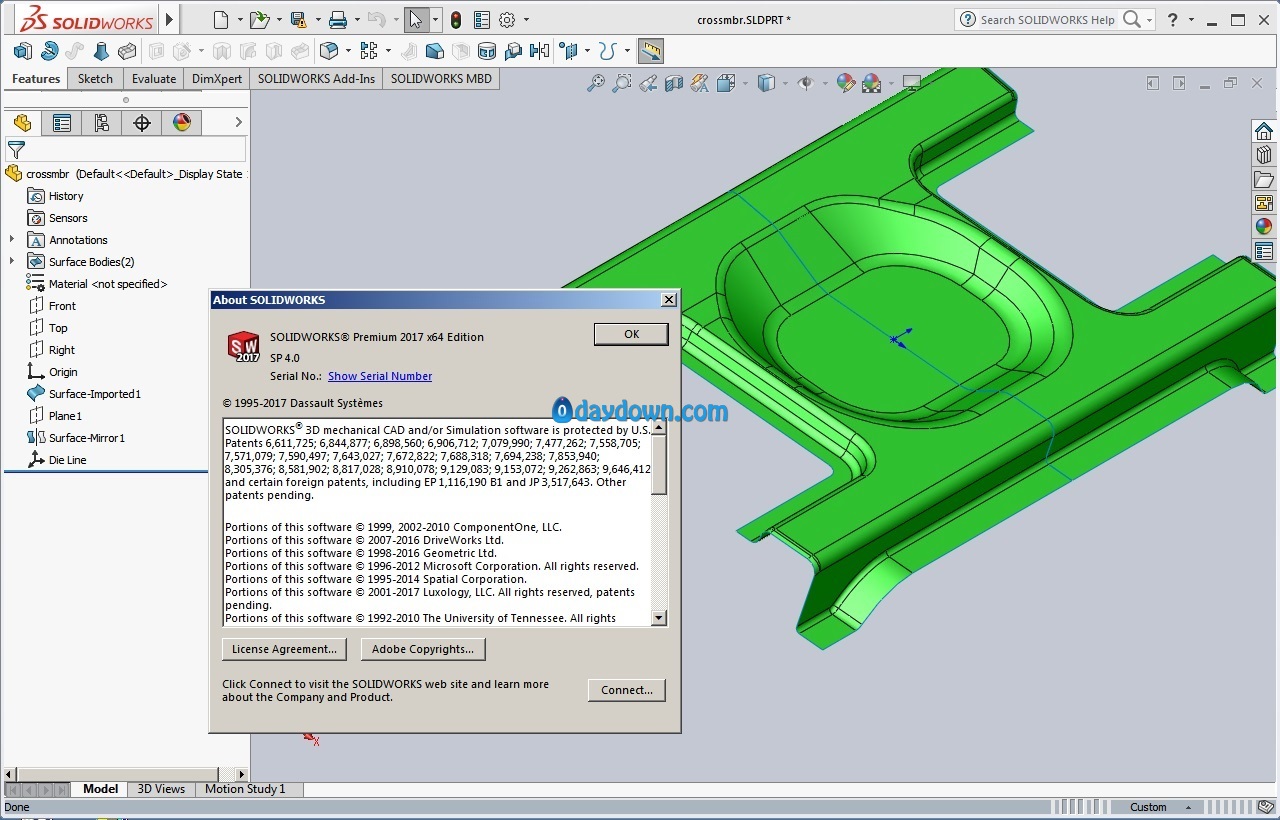1280x820 pixels.
Task: Click the Show Serial Number link
Action: pos(380,376)
